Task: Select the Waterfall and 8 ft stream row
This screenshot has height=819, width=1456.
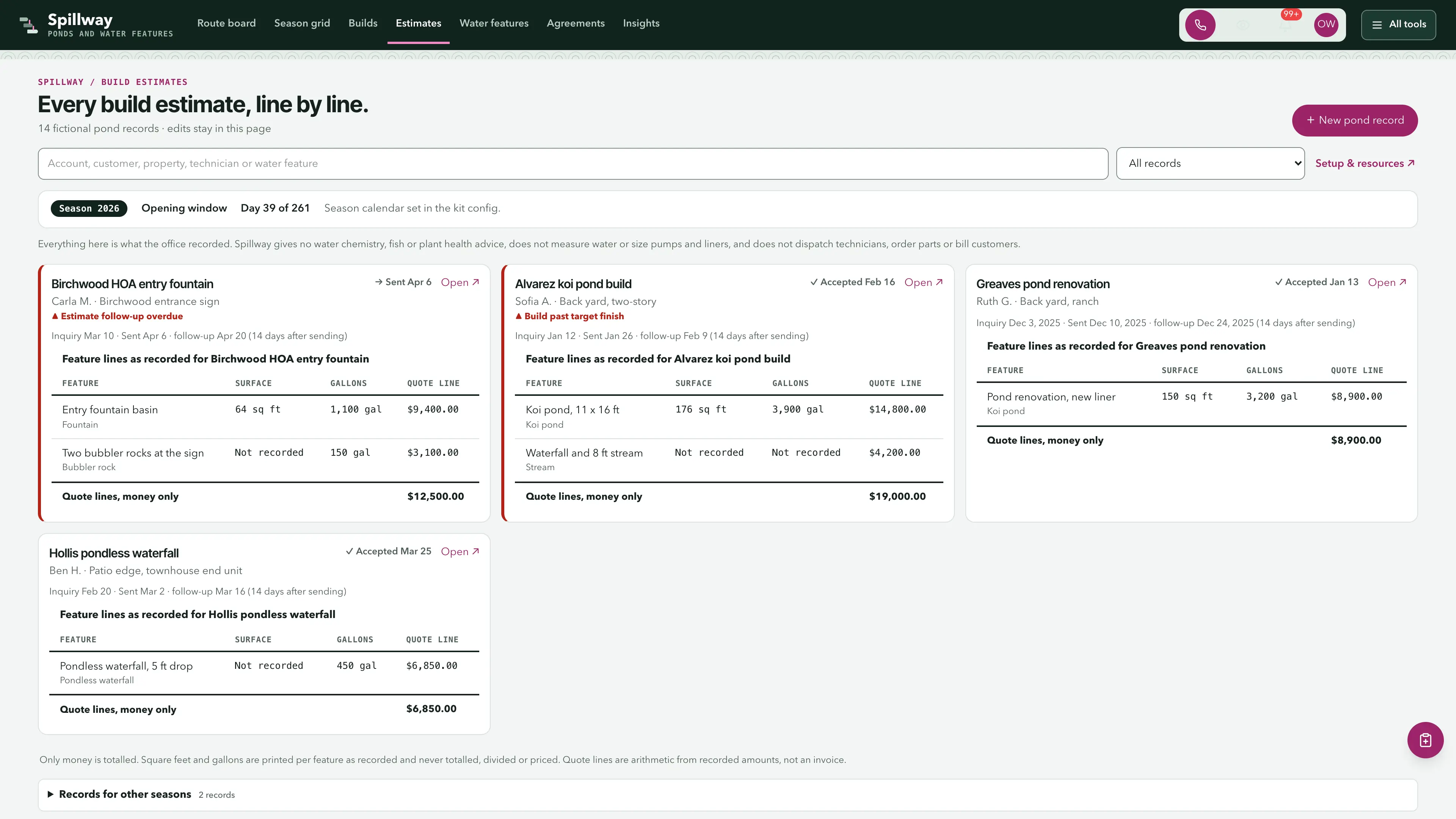Action: pos(728,460)
